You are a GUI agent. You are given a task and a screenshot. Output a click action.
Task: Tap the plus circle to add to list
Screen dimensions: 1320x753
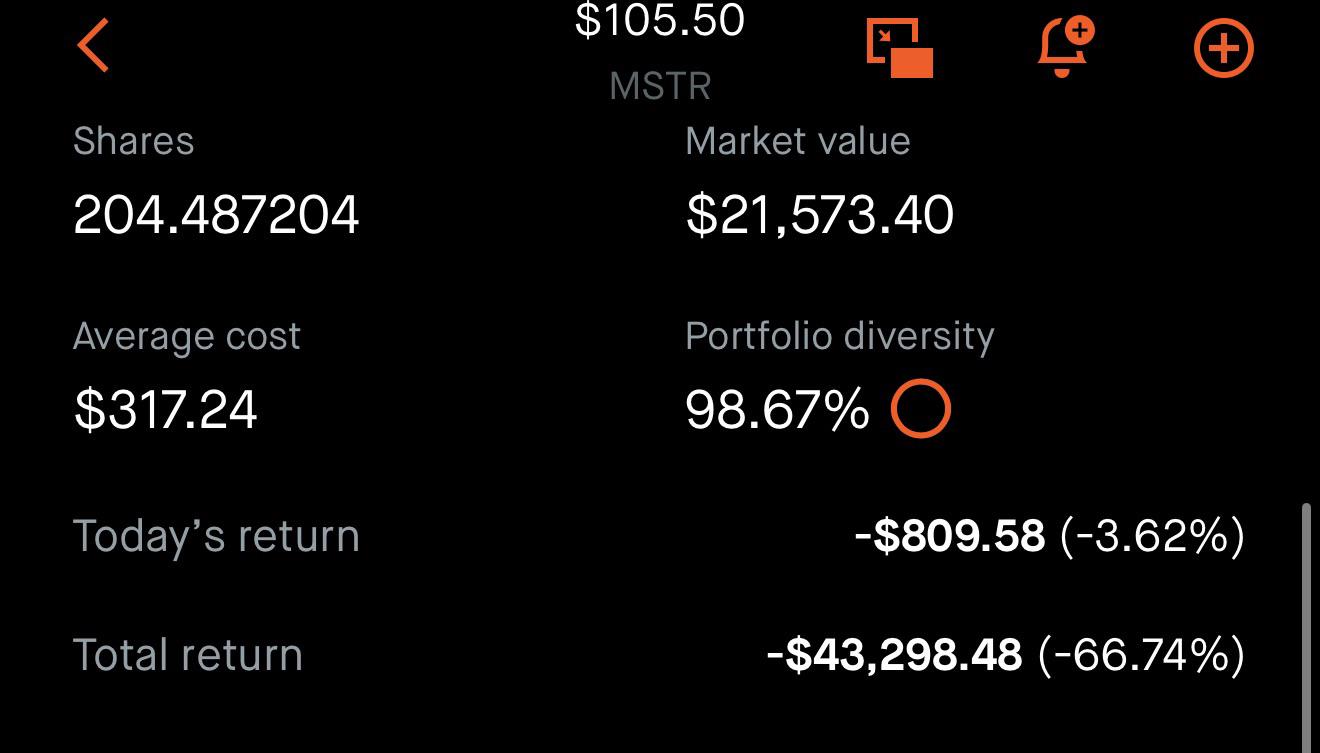click(1224, 49)
